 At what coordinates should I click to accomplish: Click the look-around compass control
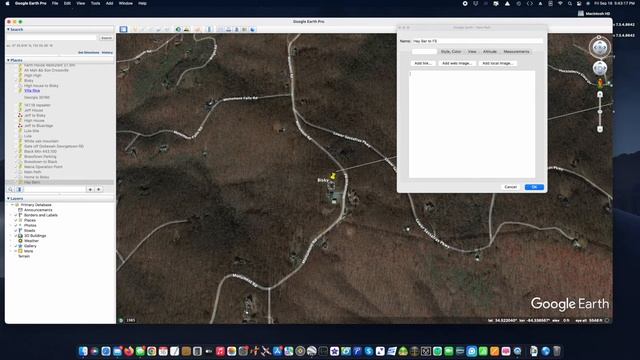[x=599, y=48]
